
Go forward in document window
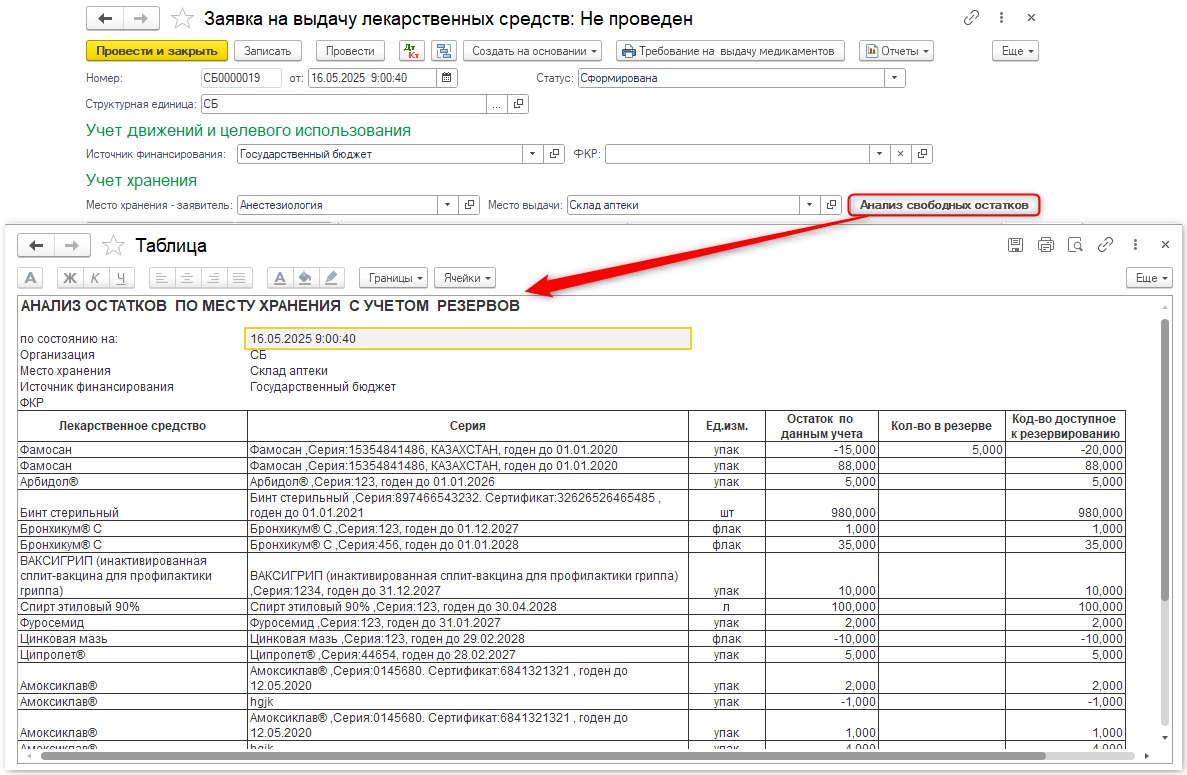(141, 18)
